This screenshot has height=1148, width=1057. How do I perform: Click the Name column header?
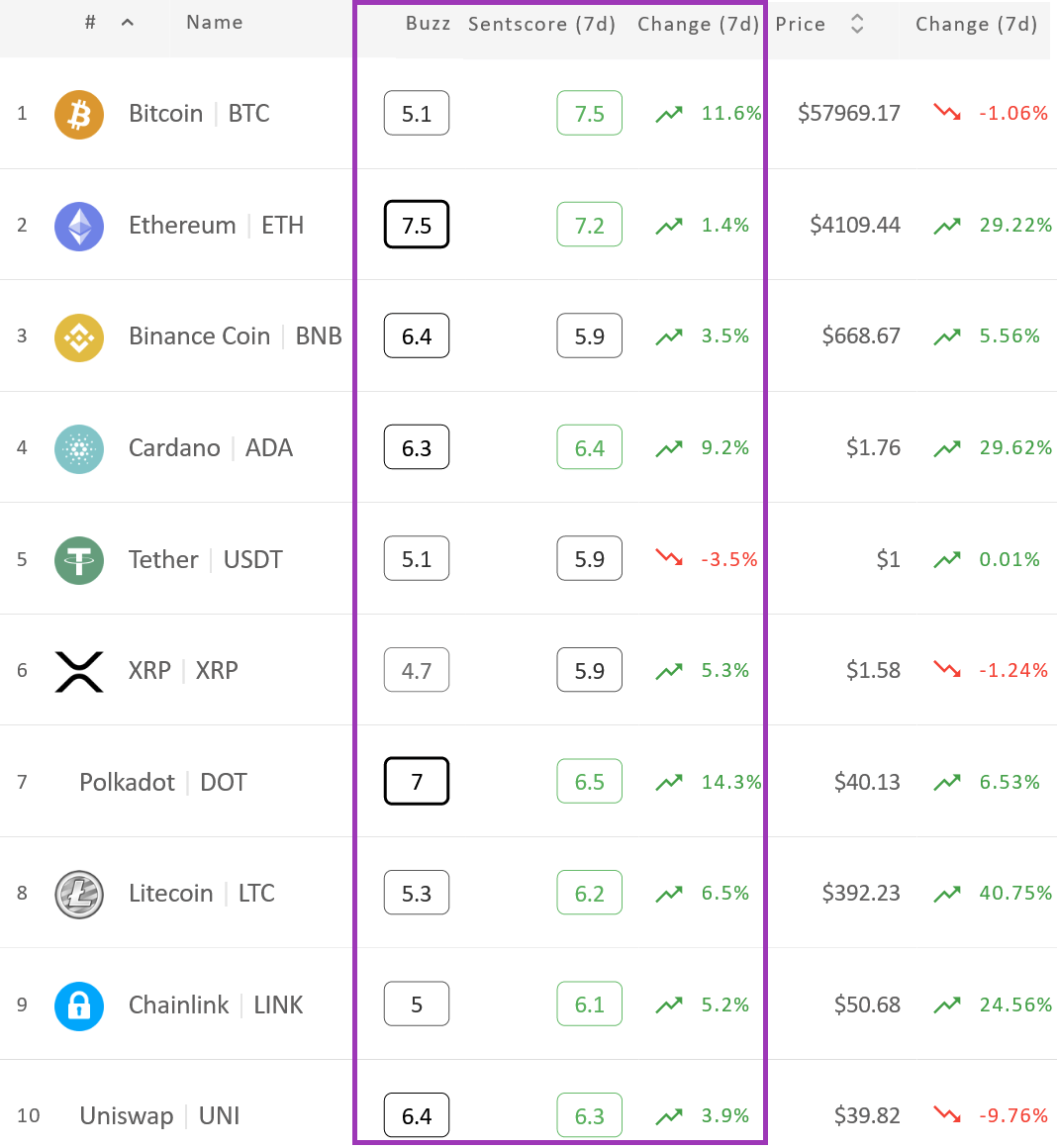coord(215,23)
